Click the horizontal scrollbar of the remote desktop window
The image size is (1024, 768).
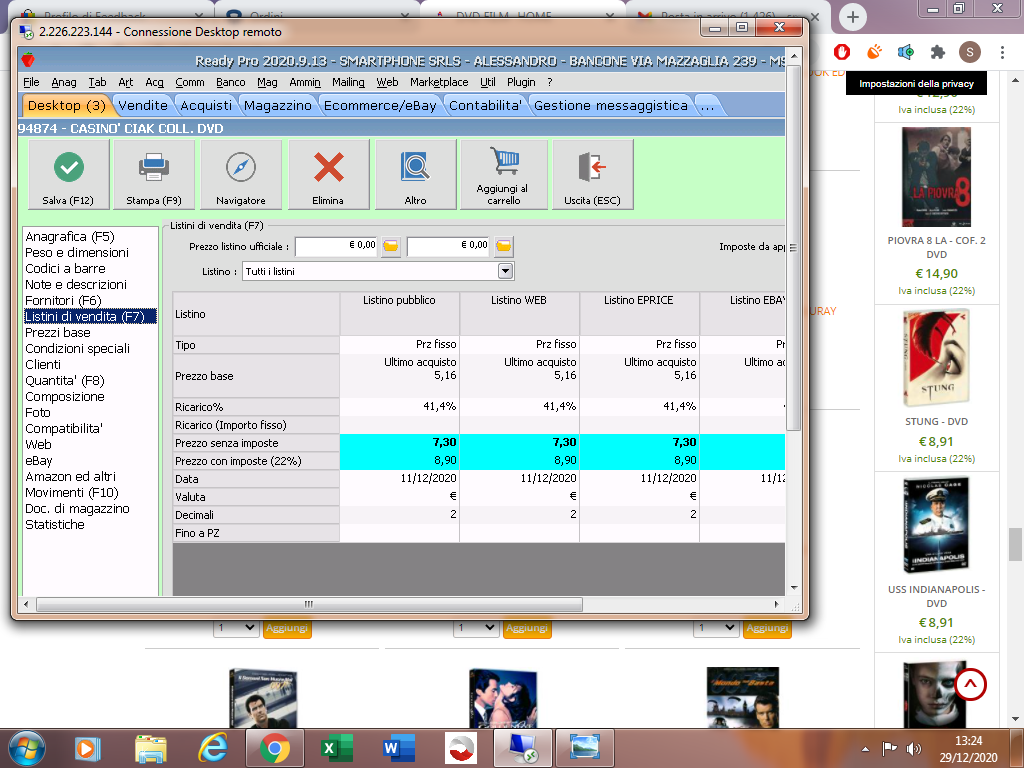tap(309, 604)
